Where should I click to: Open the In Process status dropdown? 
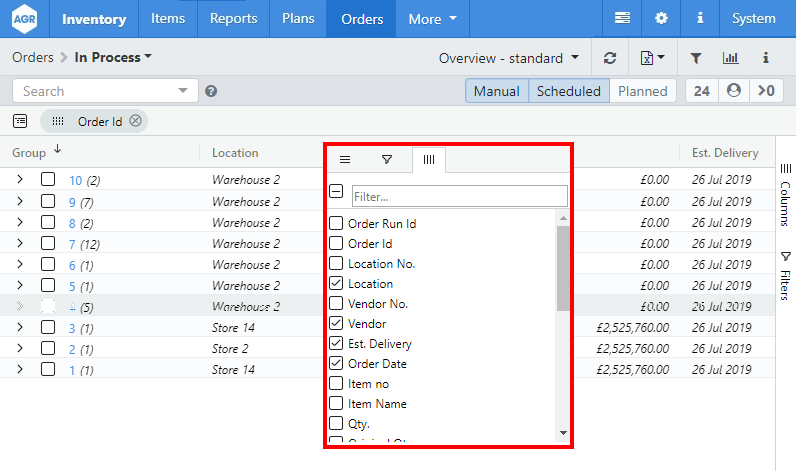(x=113, y=57)
